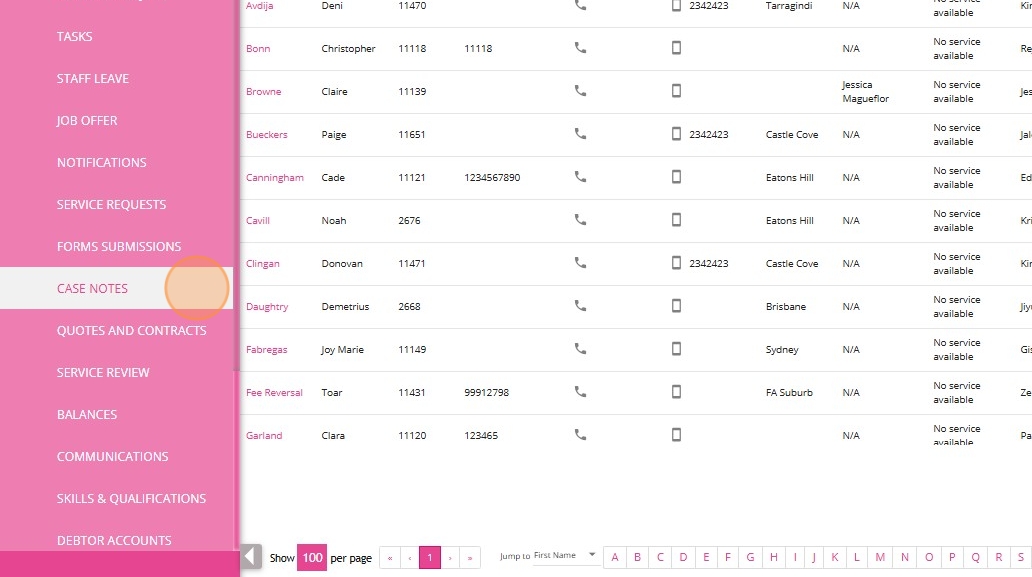Click the phone icon in Garland's row
Image resolution: width=1032 pixels, height=577 pixels.
(x=580, y=434)
